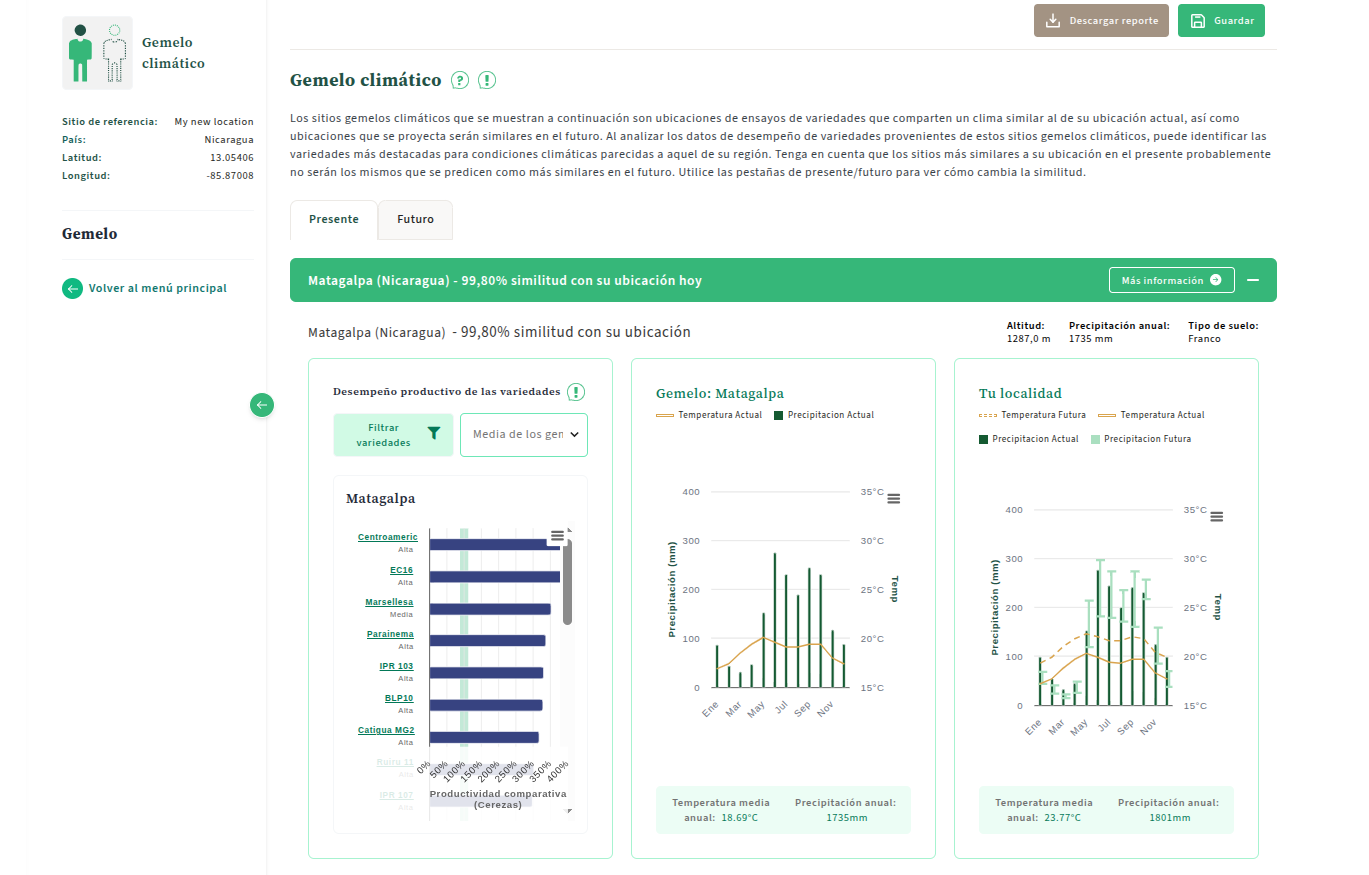The image size is (1369, 875).
Task: Open the Marsellesa variety link
Action: (x=389, y=602)
